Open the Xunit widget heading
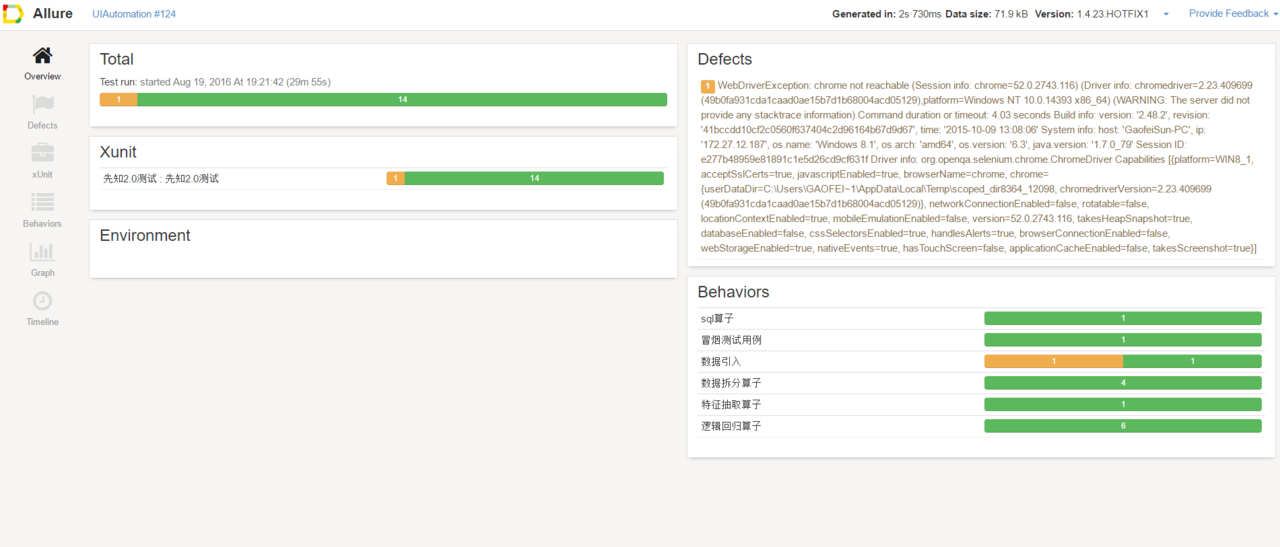Screen dimensions: 1280x547 pyautogui.click(x=118, y=152)
